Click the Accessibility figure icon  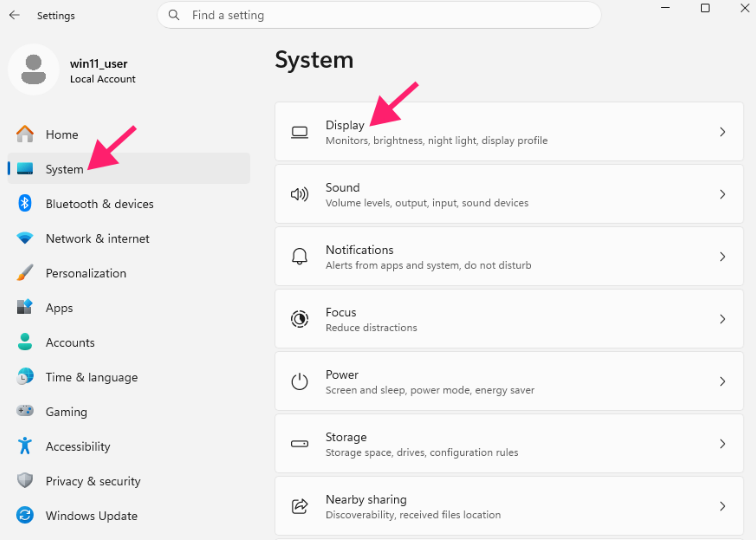point(25,446)
